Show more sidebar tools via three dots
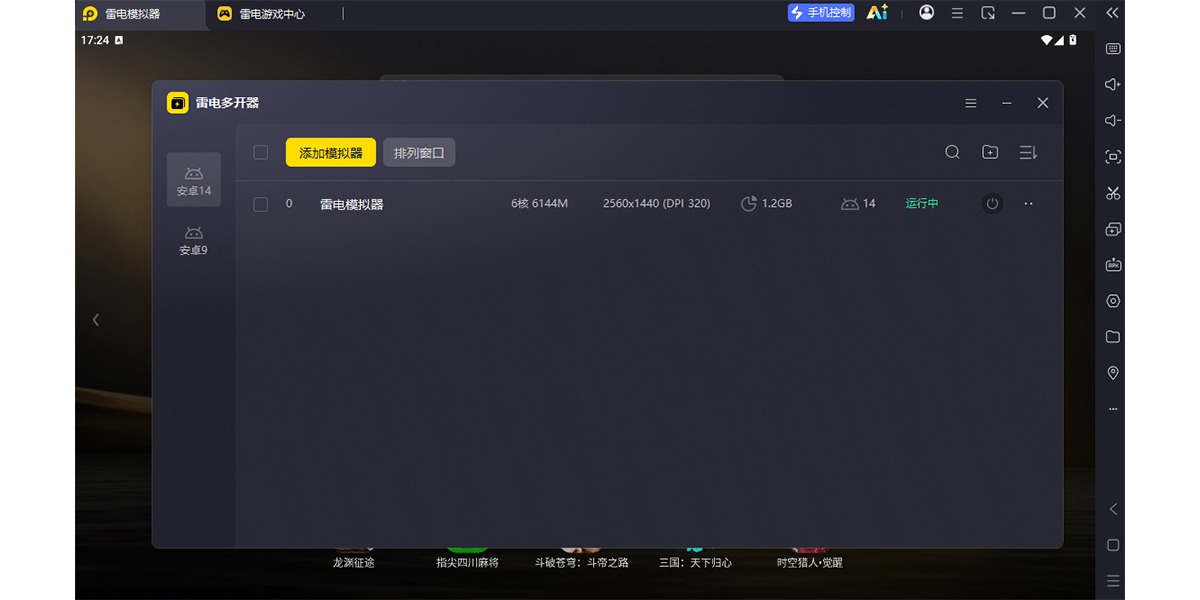The image size is (1200, 600). point(1113,409)
